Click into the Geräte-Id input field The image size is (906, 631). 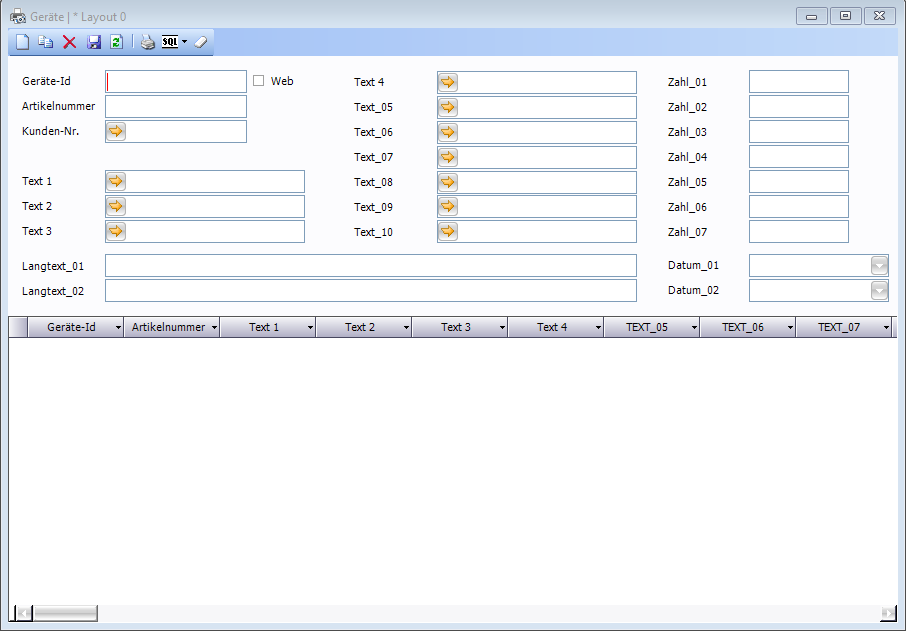pos(176,82)
